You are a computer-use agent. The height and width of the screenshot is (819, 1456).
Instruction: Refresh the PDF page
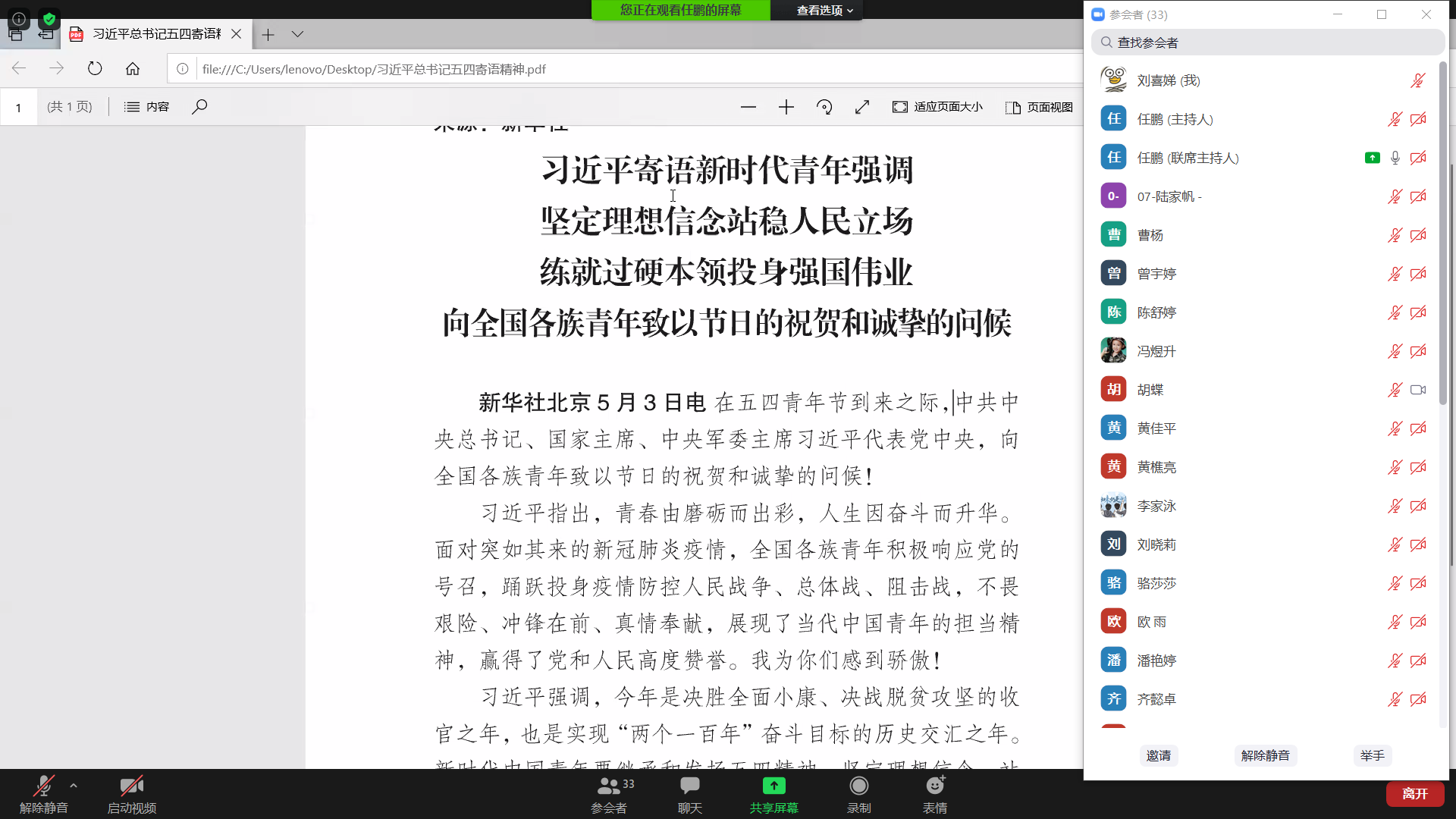click(x=95, y=69)
